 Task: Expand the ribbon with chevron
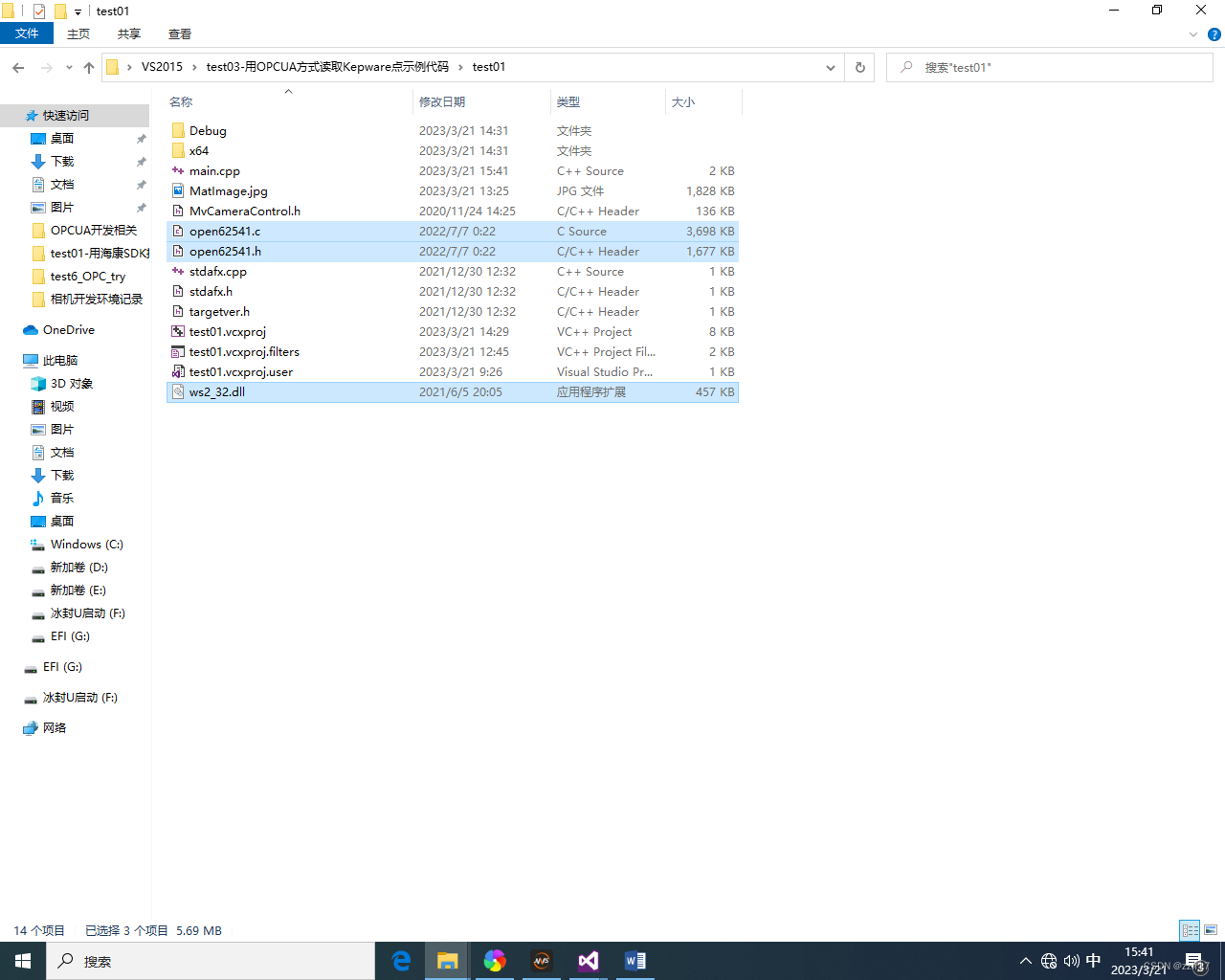pos(1192,34)
